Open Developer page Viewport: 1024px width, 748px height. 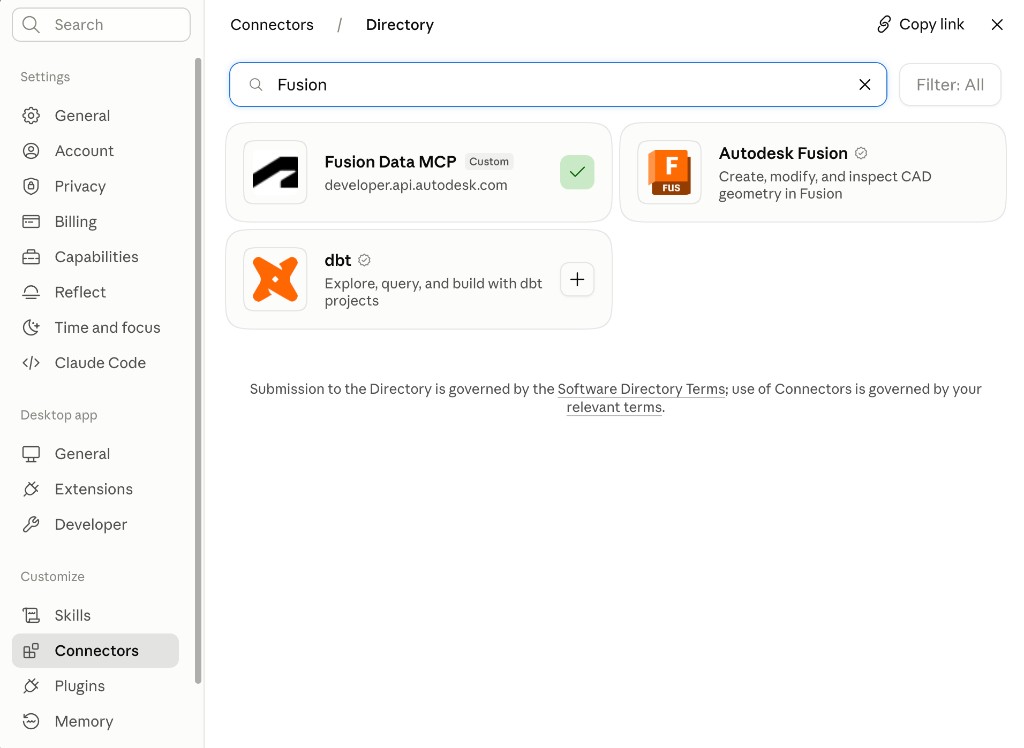pyautogui.click(x=95, y=525)
